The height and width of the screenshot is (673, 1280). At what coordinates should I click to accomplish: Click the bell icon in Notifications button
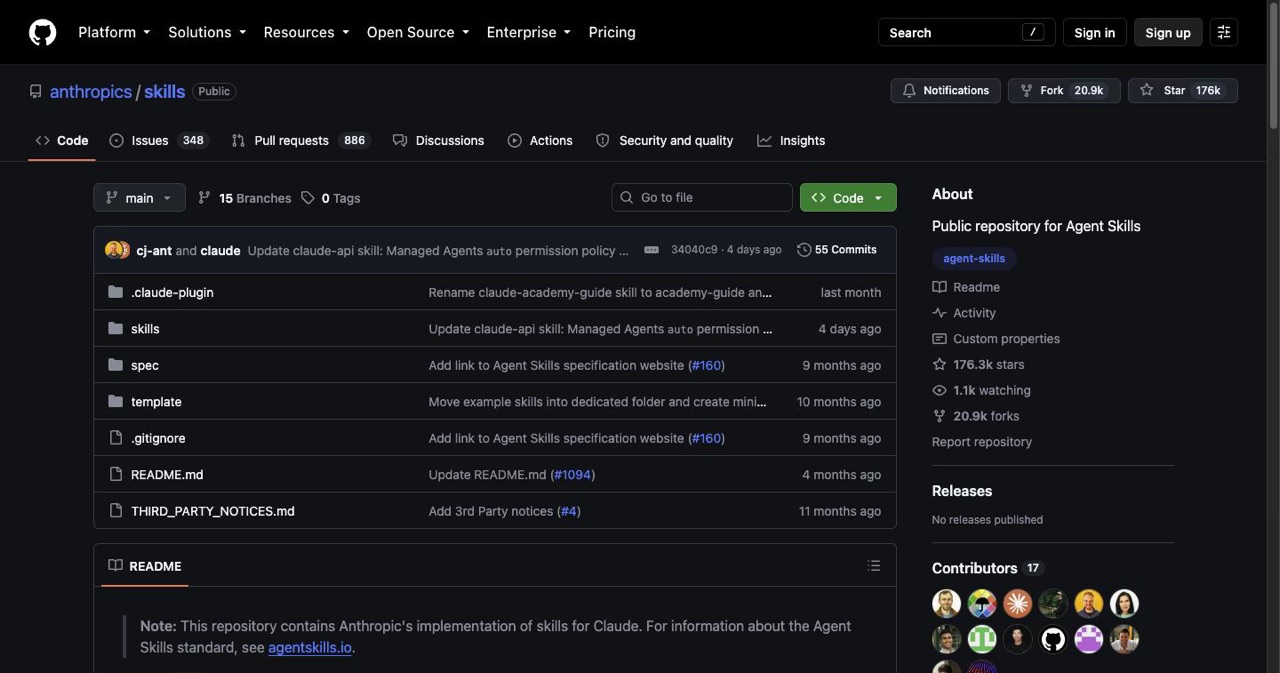click(909, 90)
